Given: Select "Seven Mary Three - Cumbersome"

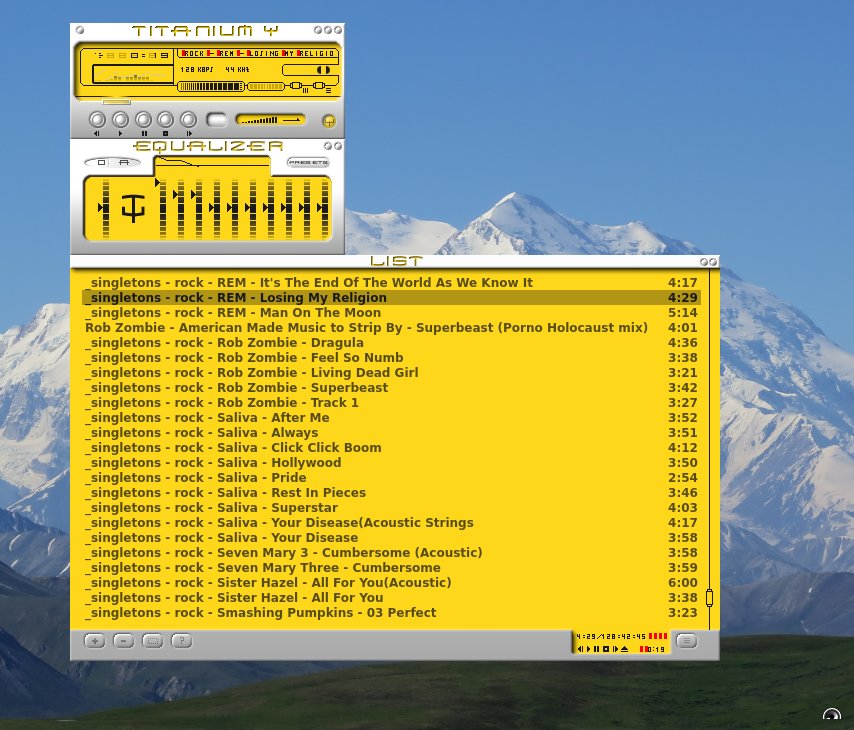Looking at the screenshot, I should (x=391, y=567).
